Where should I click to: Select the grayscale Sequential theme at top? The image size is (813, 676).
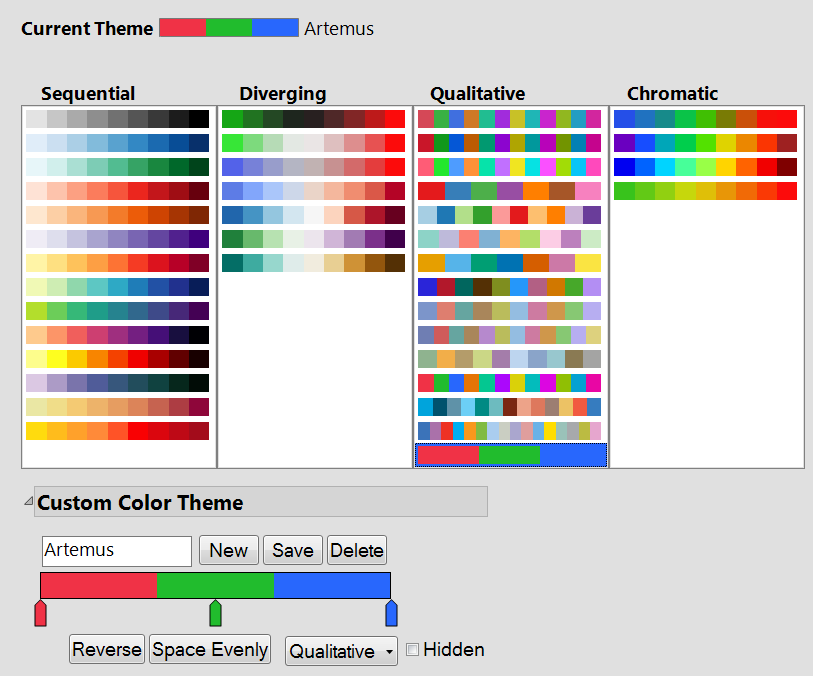pyautogui.click(x=118, y=118)
